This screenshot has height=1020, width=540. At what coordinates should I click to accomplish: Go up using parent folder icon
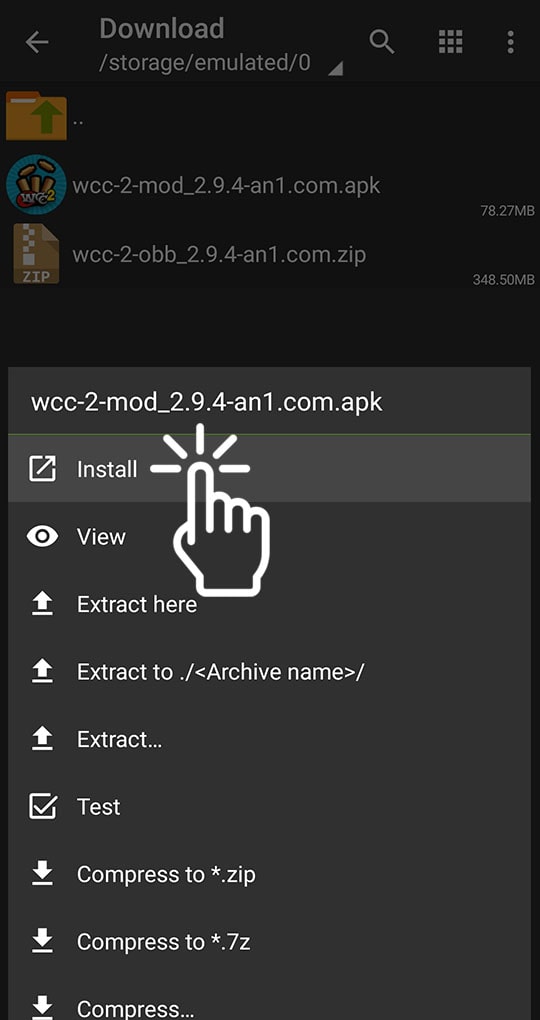click(x=36, y=116)
